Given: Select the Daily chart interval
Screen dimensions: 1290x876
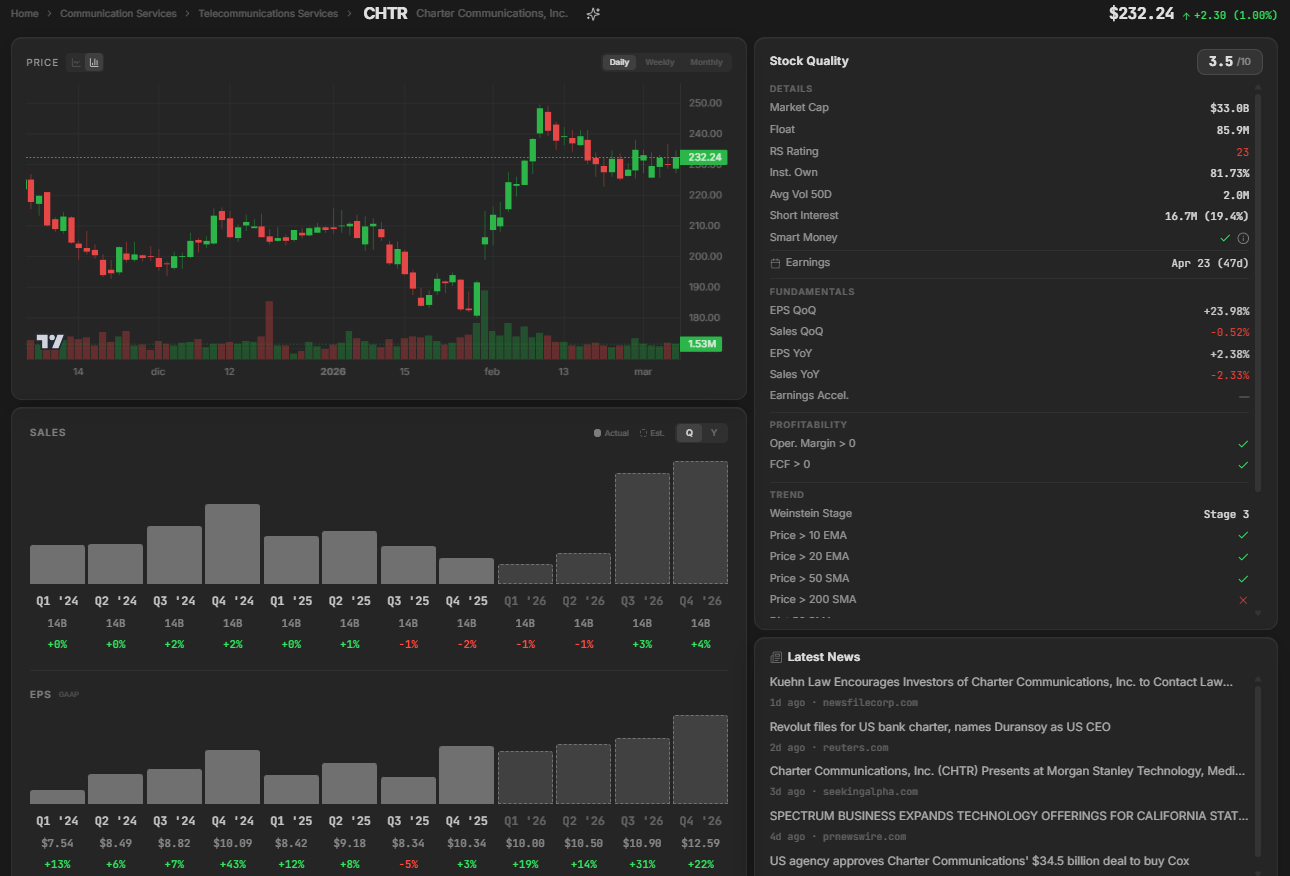Looking at the screenshot, I should (x=619, y=62).
